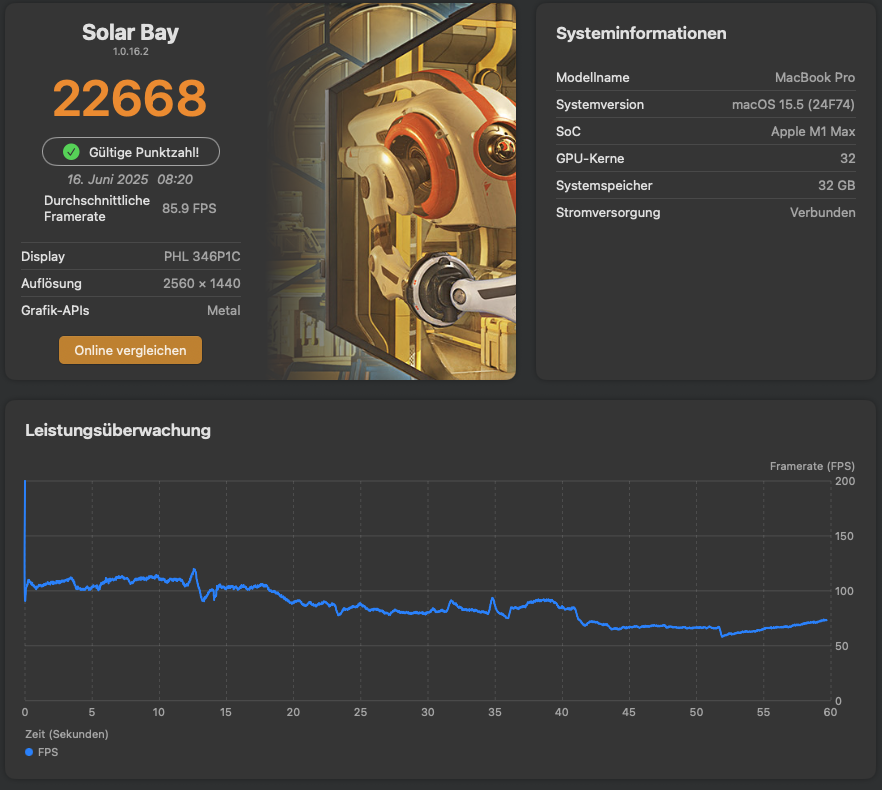Click the Systemversion value macOS 15.5 (24F74)

coord(793,105)
